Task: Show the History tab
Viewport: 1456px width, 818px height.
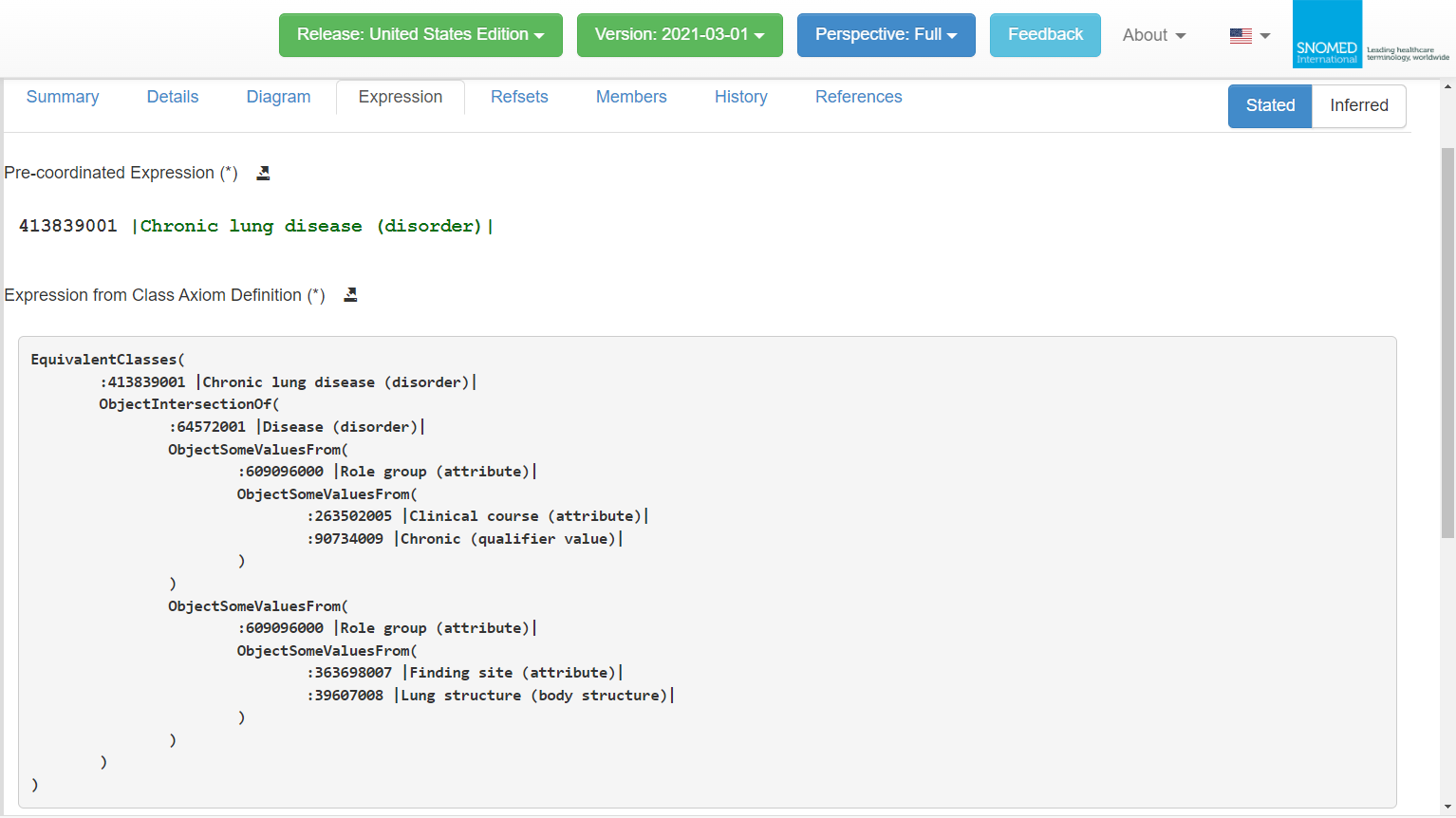Action: tap(740, 97)
